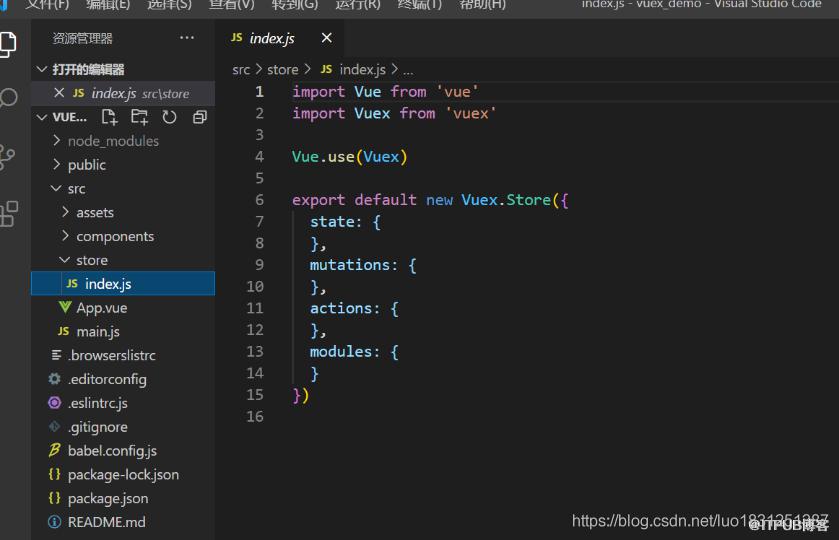839x540 pixels.
Task: Expand the components folder
Action: 65,235
